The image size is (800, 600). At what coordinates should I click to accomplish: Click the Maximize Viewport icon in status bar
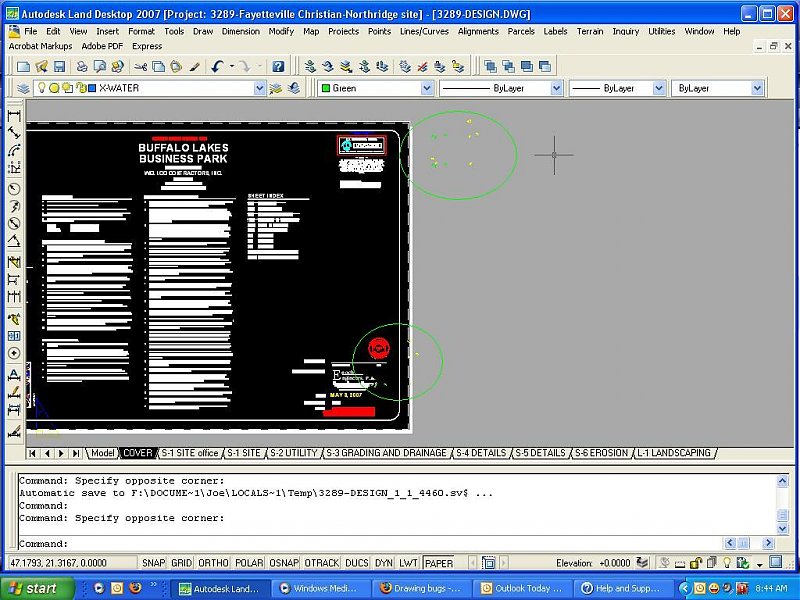(x=488, y=563)
